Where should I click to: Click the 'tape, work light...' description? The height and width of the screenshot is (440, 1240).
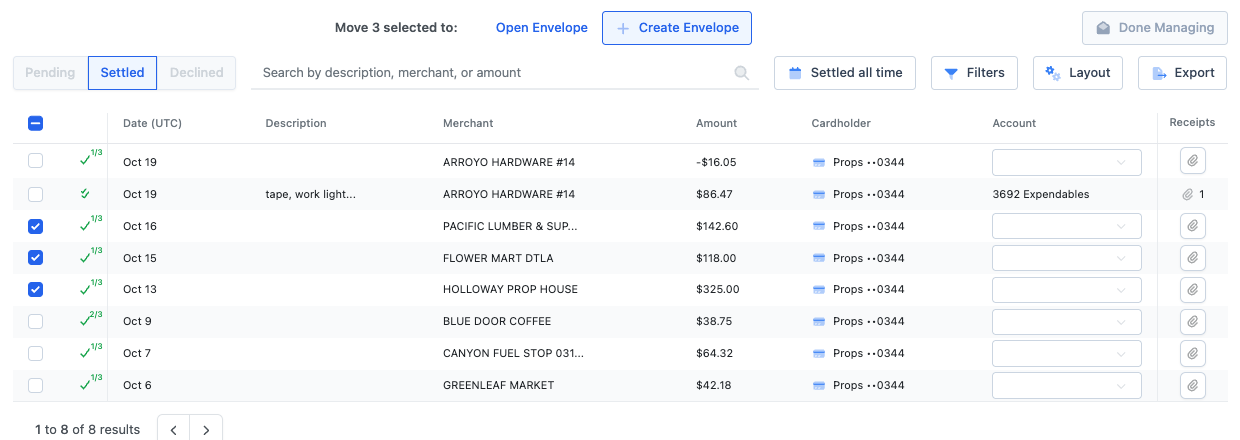[x=310, y=194]
